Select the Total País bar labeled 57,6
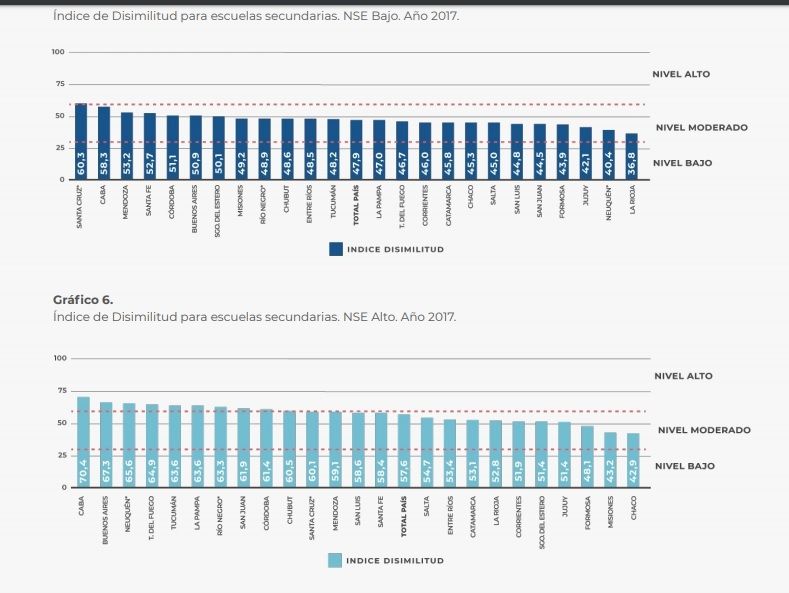789x593 pixels. tap(404, 451)
